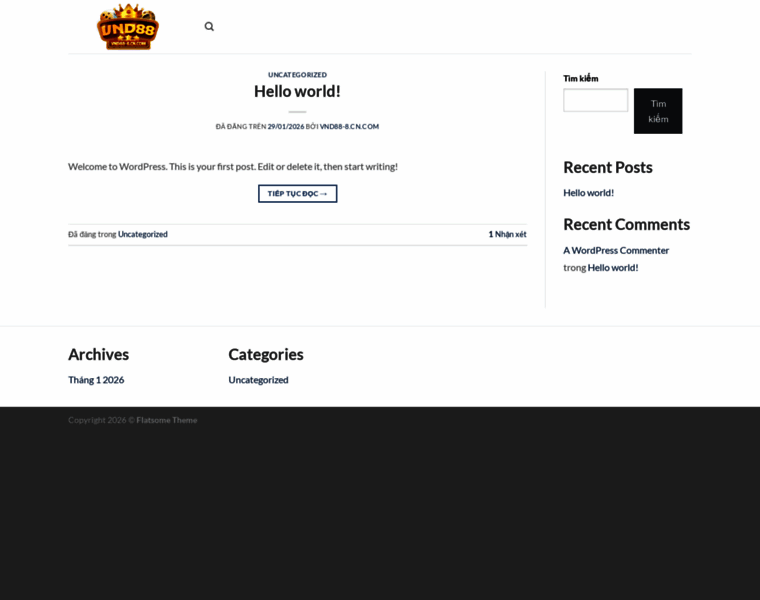The image size is (760, 600).
Task: Open the Uncategorized category above post title
Action: [297, 75]
